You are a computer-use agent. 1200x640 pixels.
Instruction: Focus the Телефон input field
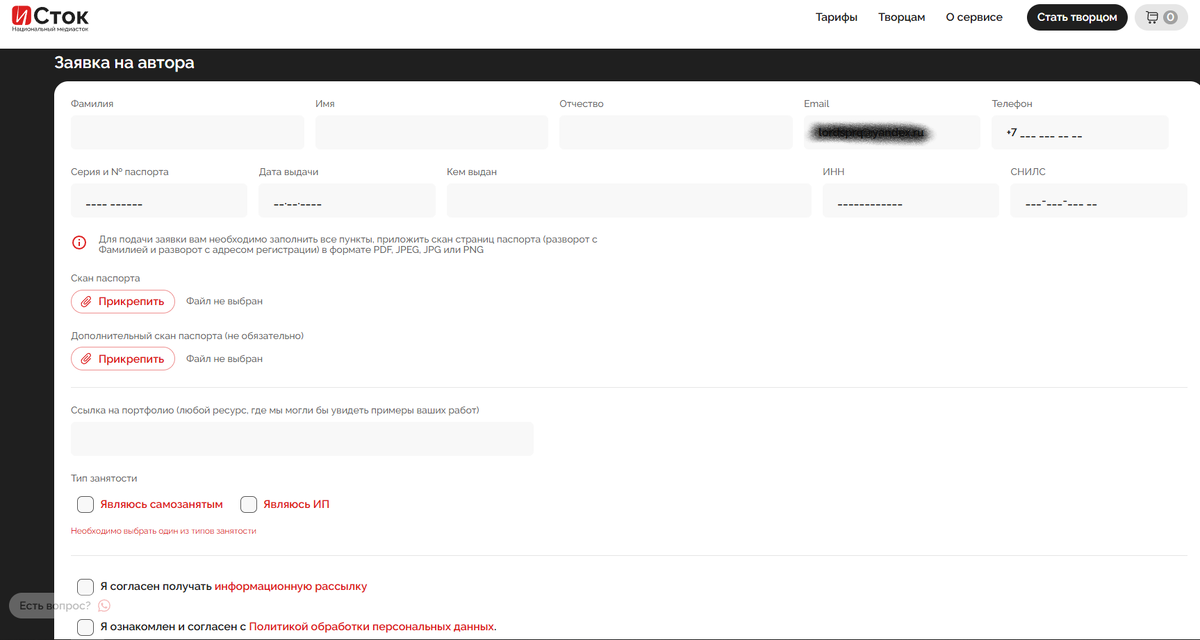(x=1080, y=132)
